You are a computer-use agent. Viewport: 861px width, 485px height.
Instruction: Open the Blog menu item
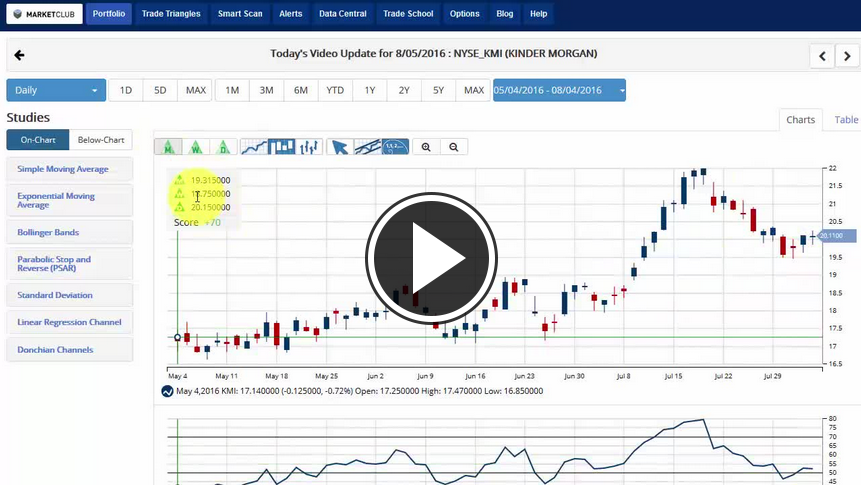[x=505, y=14]
